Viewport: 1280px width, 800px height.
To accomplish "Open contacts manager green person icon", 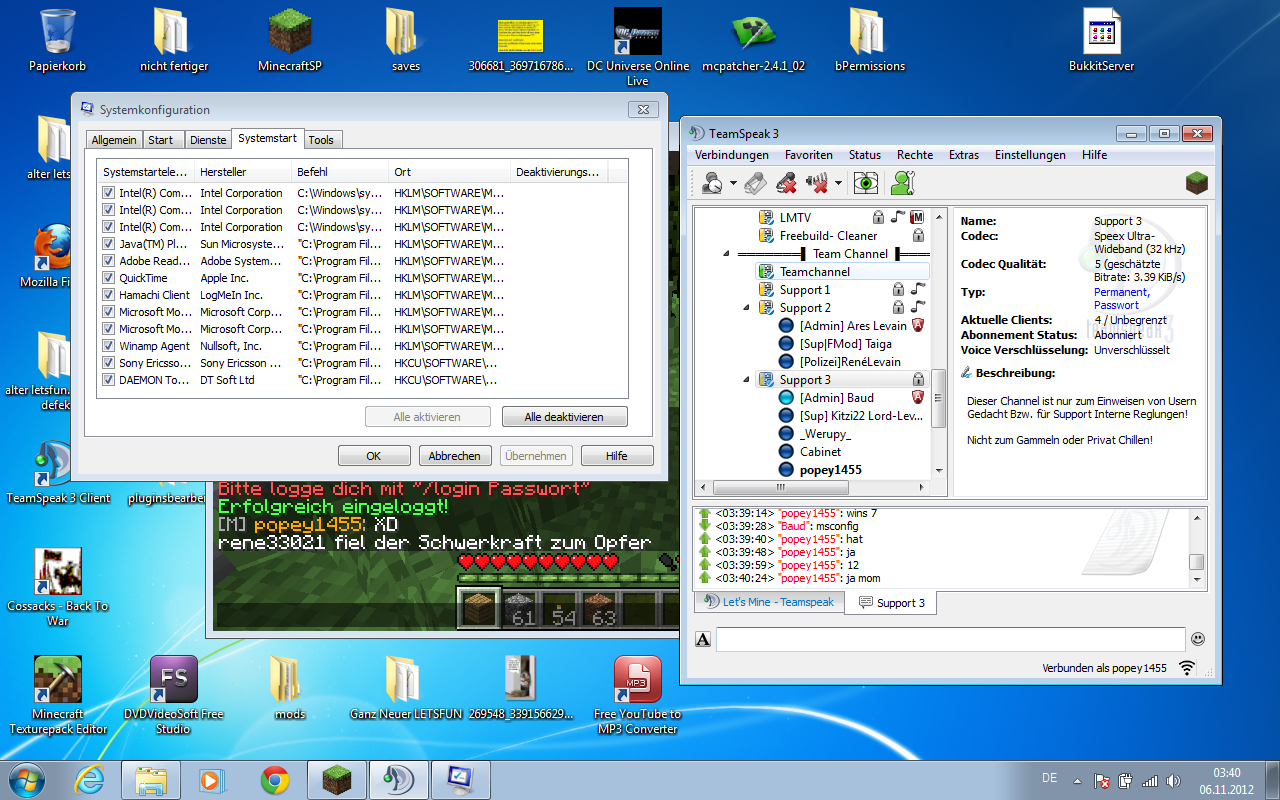I will tap(903, 183).
